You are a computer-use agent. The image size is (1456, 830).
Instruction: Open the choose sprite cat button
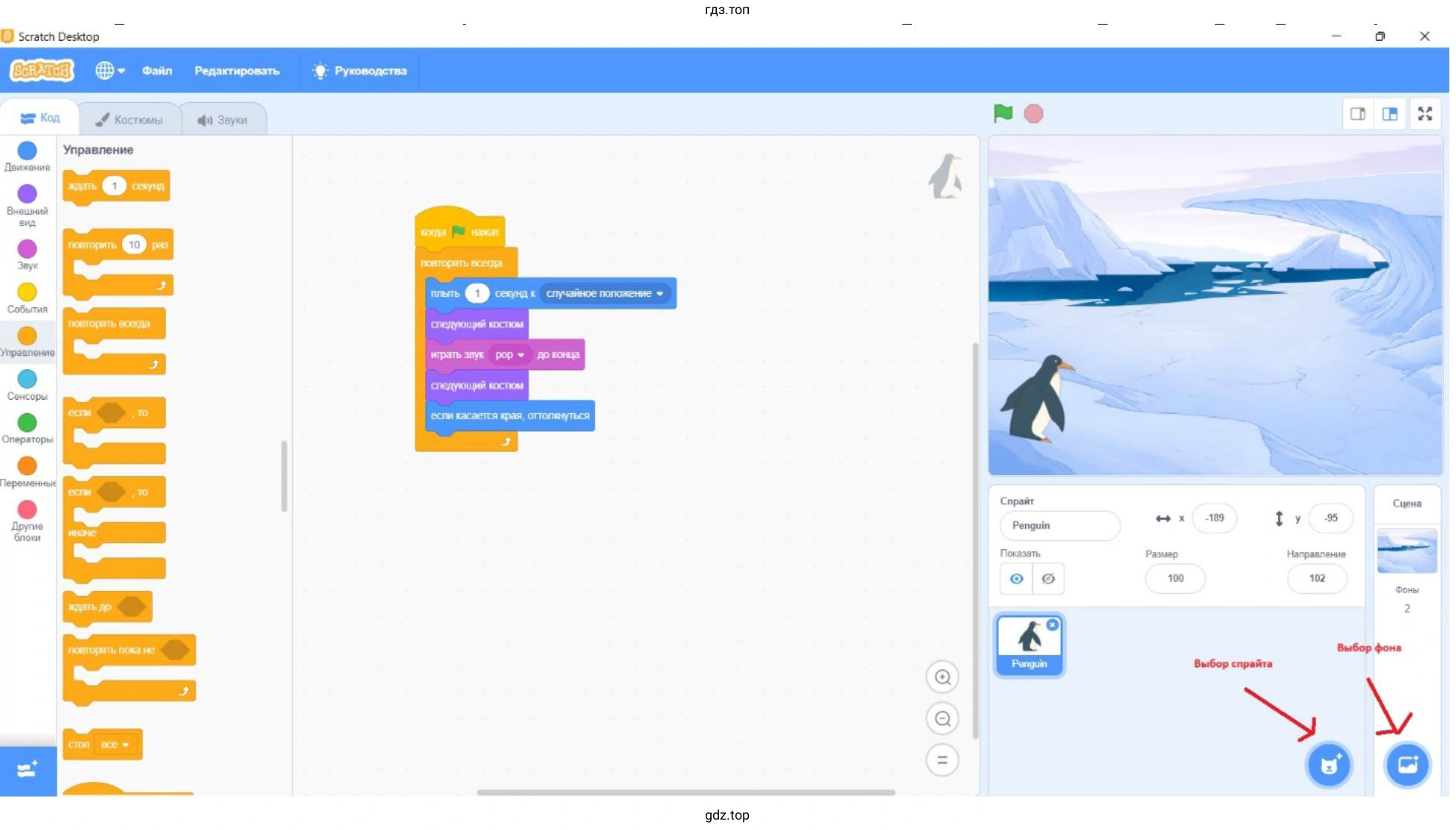click(x=1329, y=764)
